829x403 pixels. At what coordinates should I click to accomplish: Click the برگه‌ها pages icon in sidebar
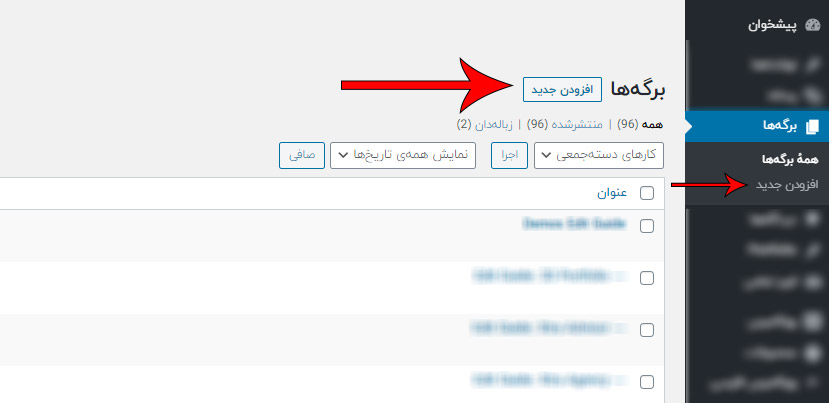(x=812, y=126)
